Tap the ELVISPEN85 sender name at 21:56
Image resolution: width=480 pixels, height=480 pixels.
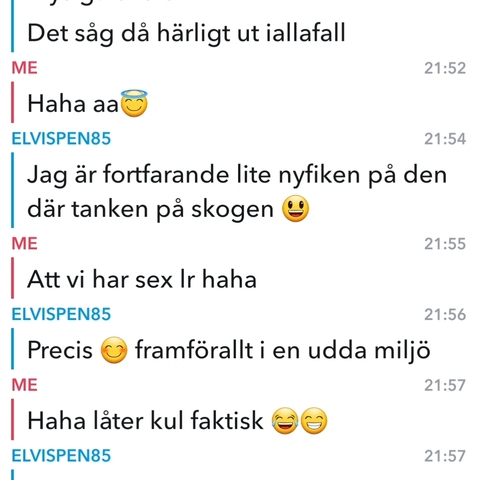pyautogui.click(x=61, y=314)
